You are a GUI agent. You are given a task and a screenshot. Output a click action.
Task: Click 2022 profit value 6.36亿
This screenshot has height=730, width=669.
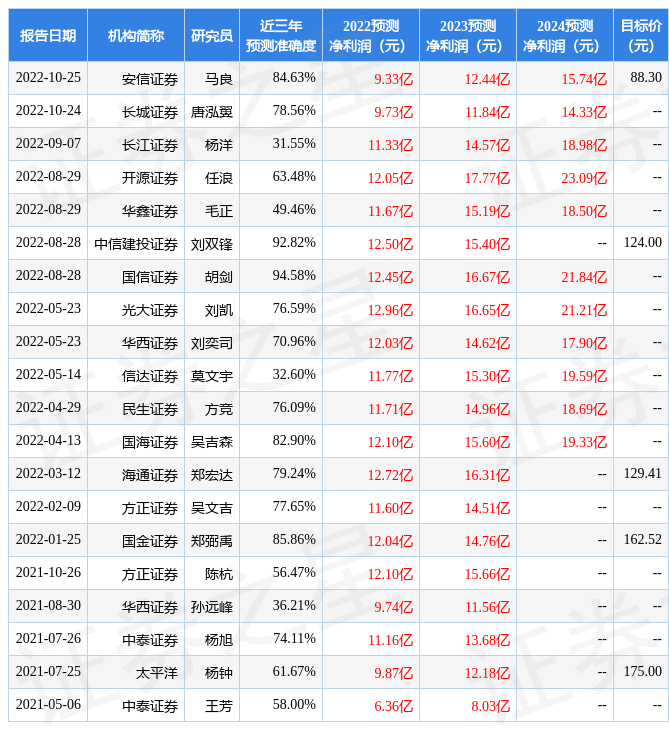click(x=393, y=706)
